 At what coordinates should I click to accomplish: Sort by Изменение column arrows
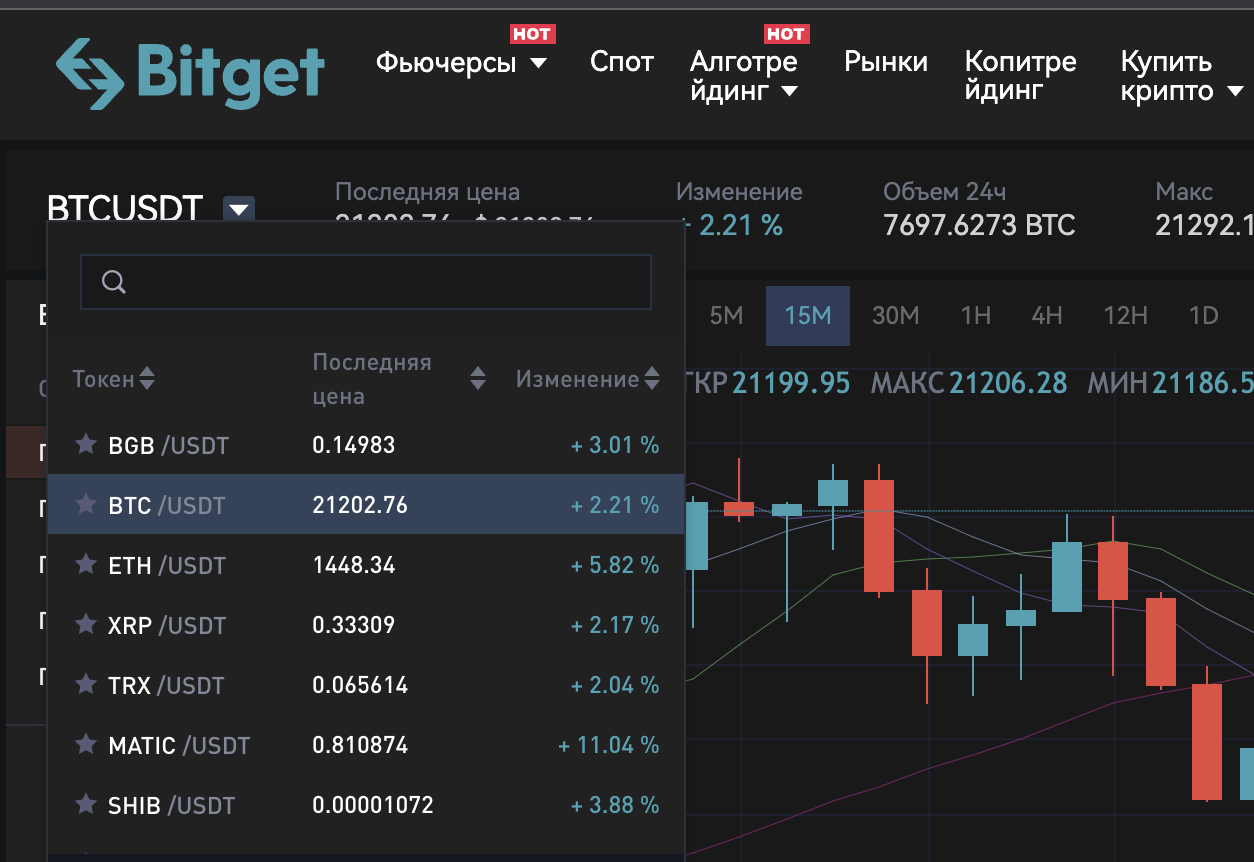click(x=652, y=379)
